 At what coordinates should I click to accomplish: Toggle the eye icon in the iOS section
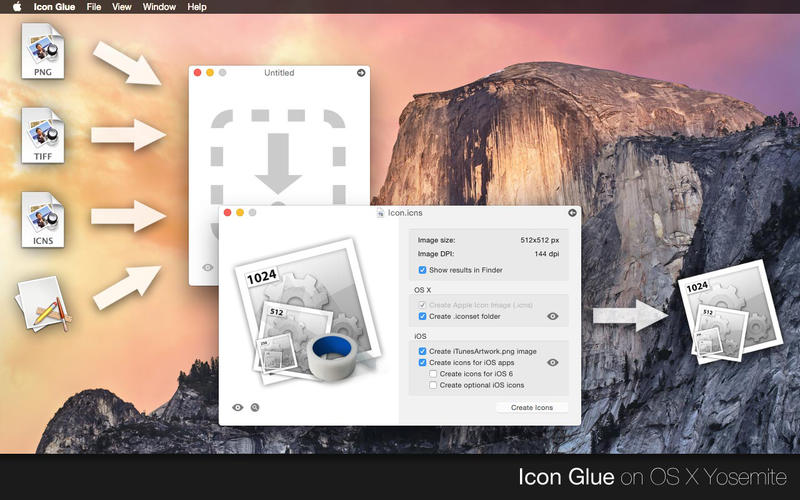(552, 362)
